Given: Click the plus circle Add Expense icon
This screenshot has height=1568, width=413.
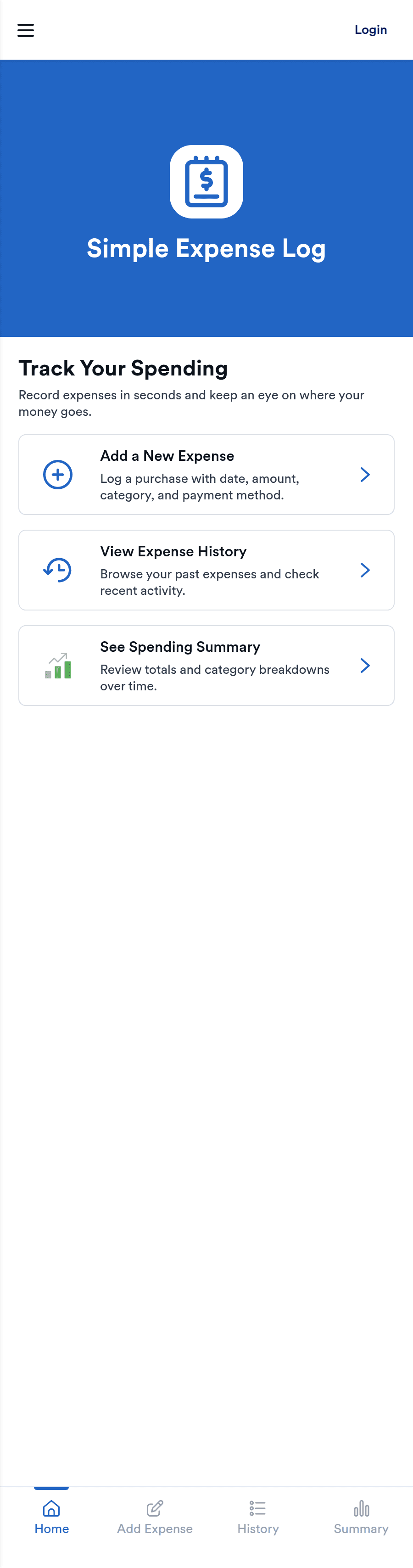Looking at the screenshot, I should click(58, 475).
